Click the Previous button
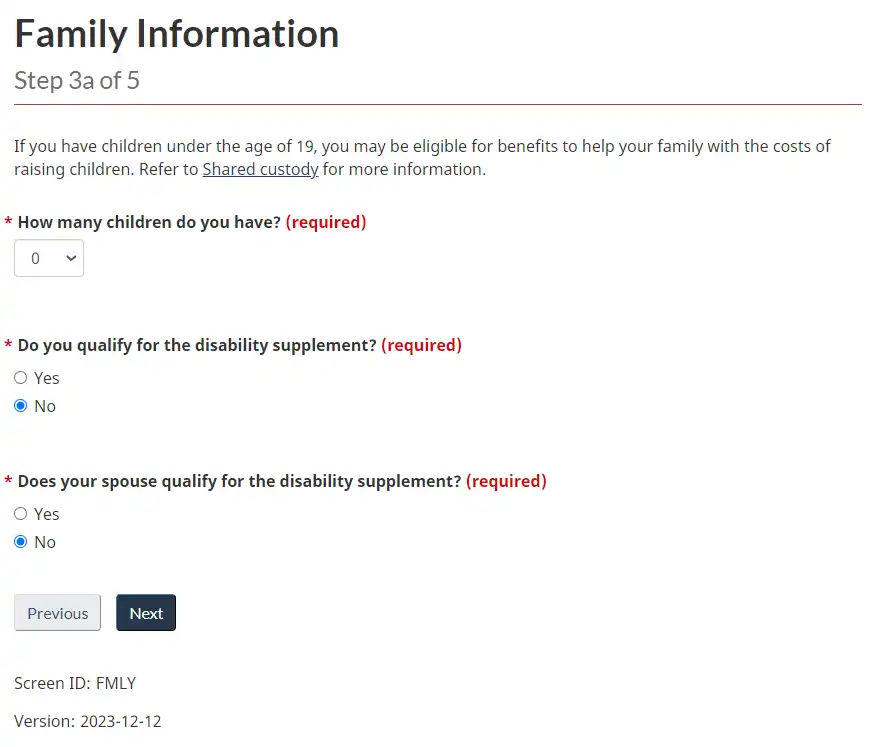Image resolution: width=891 pixels, height=747 pixels. point(57,613)
